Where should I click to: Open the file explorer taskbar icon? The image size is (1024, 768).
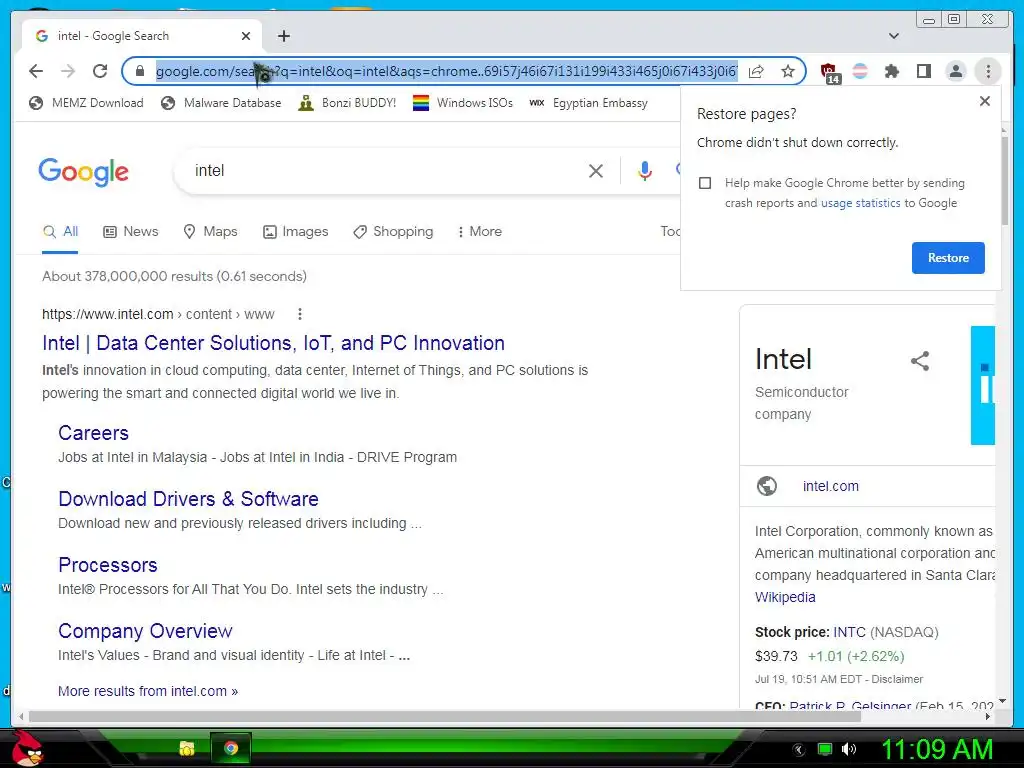click(187, 748)
